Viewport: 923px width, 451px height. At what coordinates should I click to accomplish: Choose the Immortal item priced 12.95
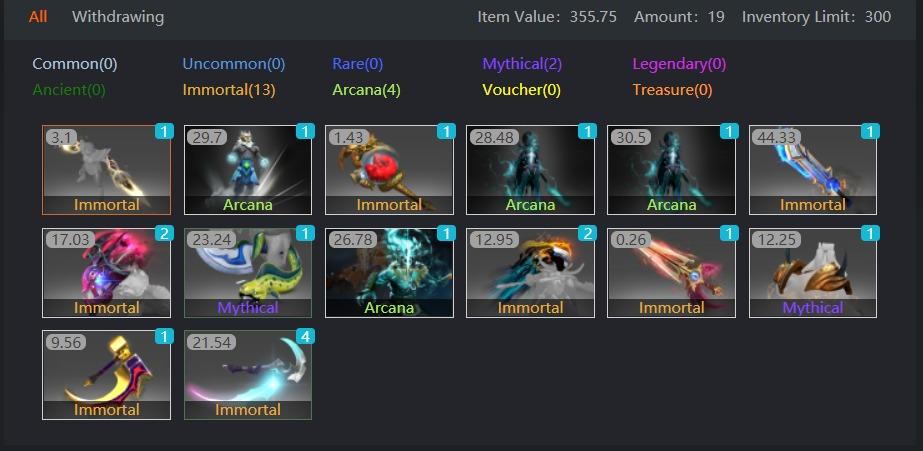pyautogui.click(x=530, y=273)
